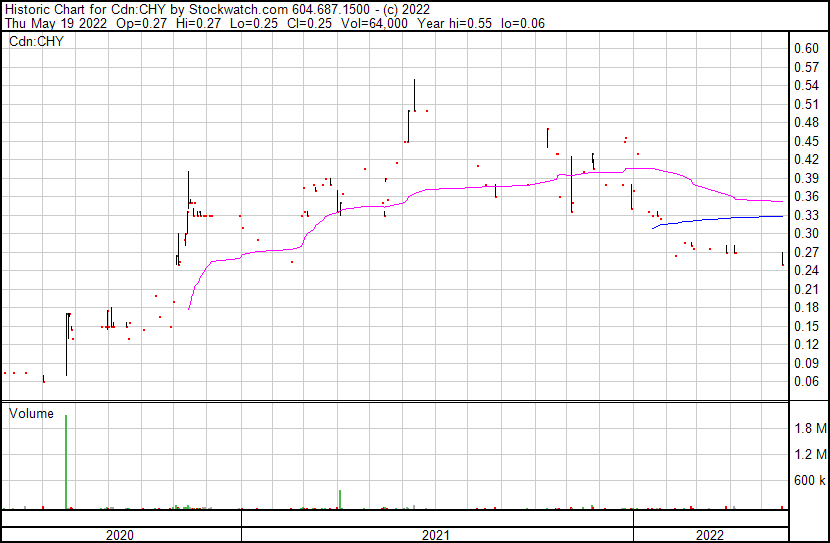Viewport: 830px width, 543px height.
Task: Click the 0.15 price axis label
Action: 806,326
